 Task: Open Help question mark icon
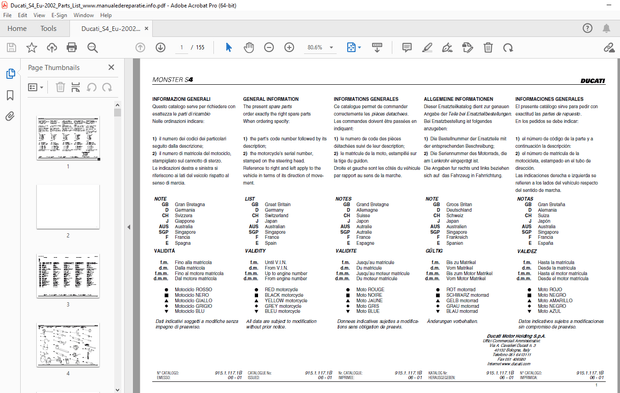588,28
